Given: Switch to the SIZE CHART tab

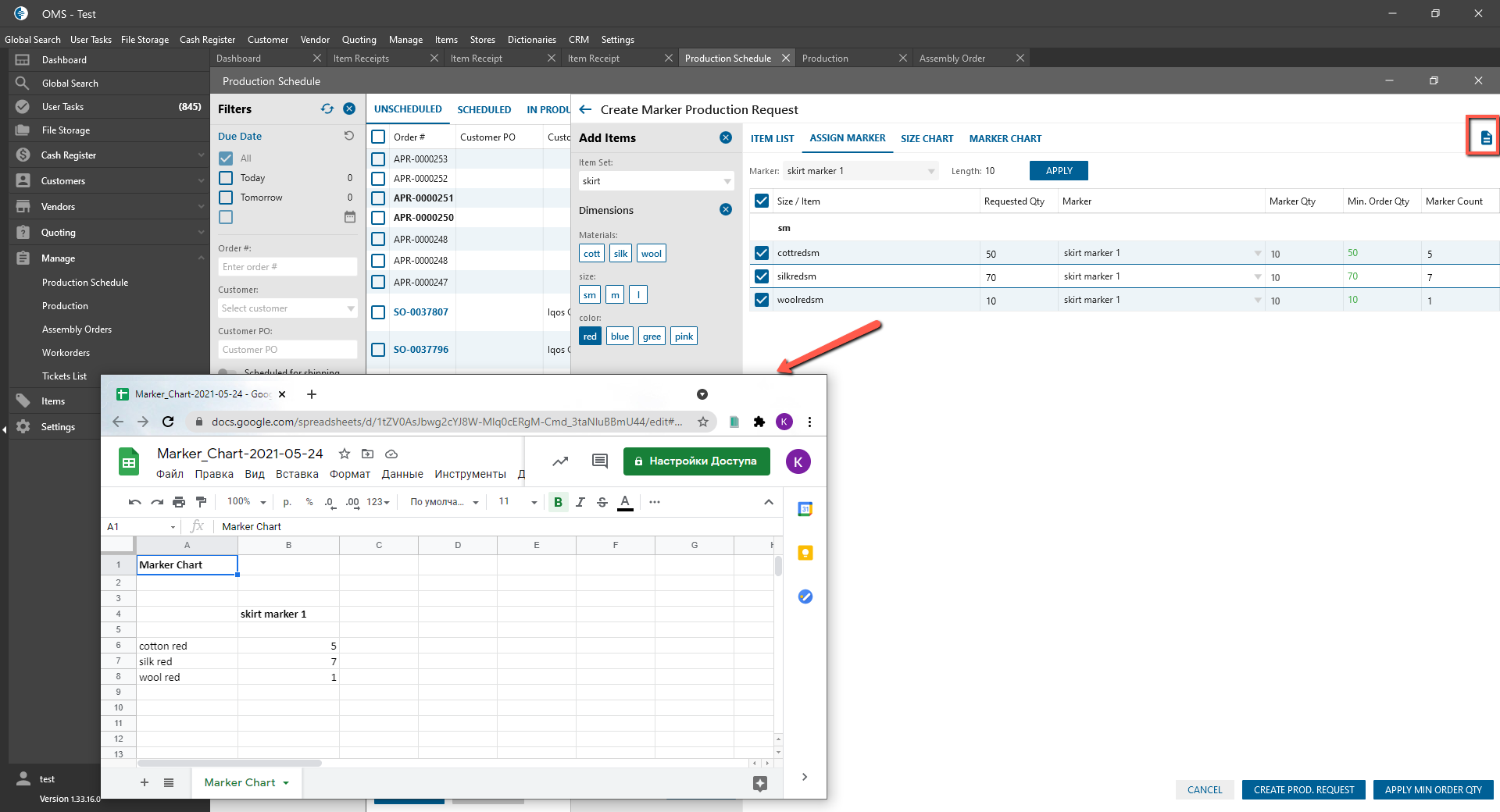Looking at the screenshot, I should (927, 139).
